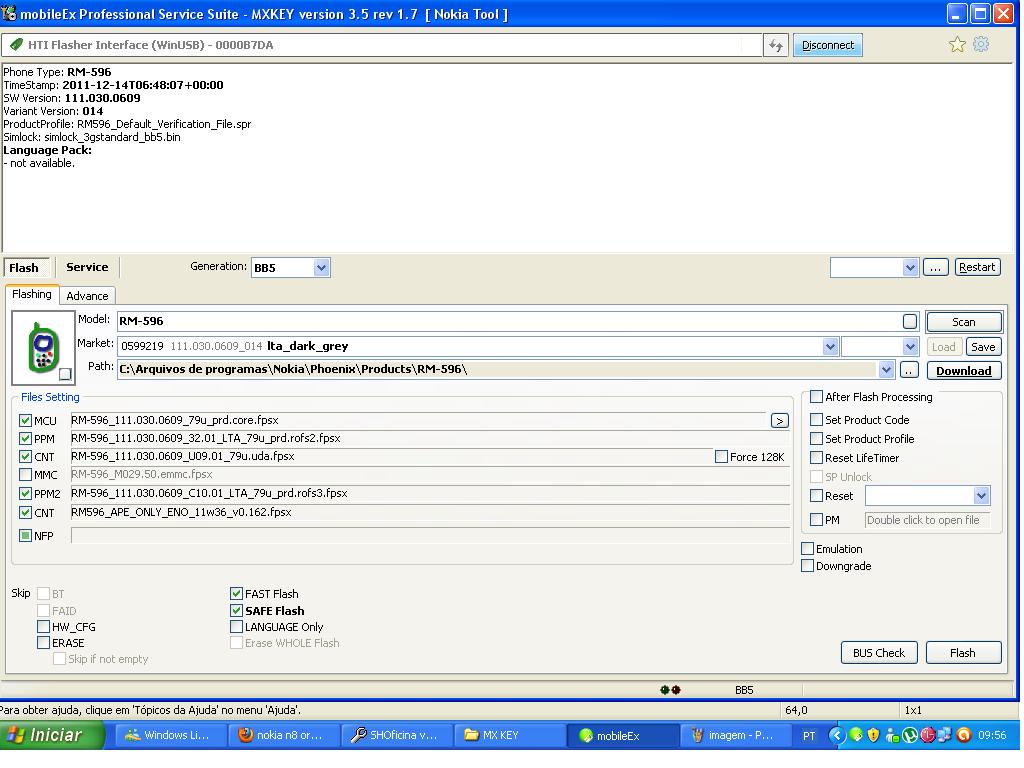Disable FAST Flash checkbox
The height and width of the screenshot is (768, 1024).
click(236, 594)
